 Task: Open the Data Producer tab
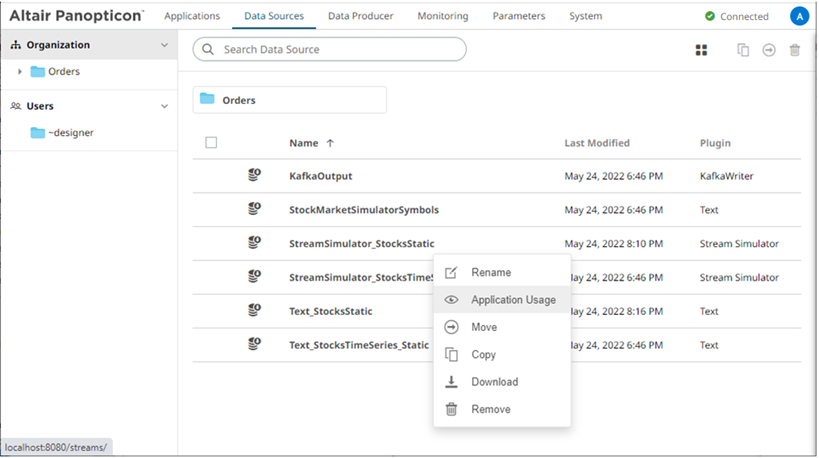coord(360,16)
